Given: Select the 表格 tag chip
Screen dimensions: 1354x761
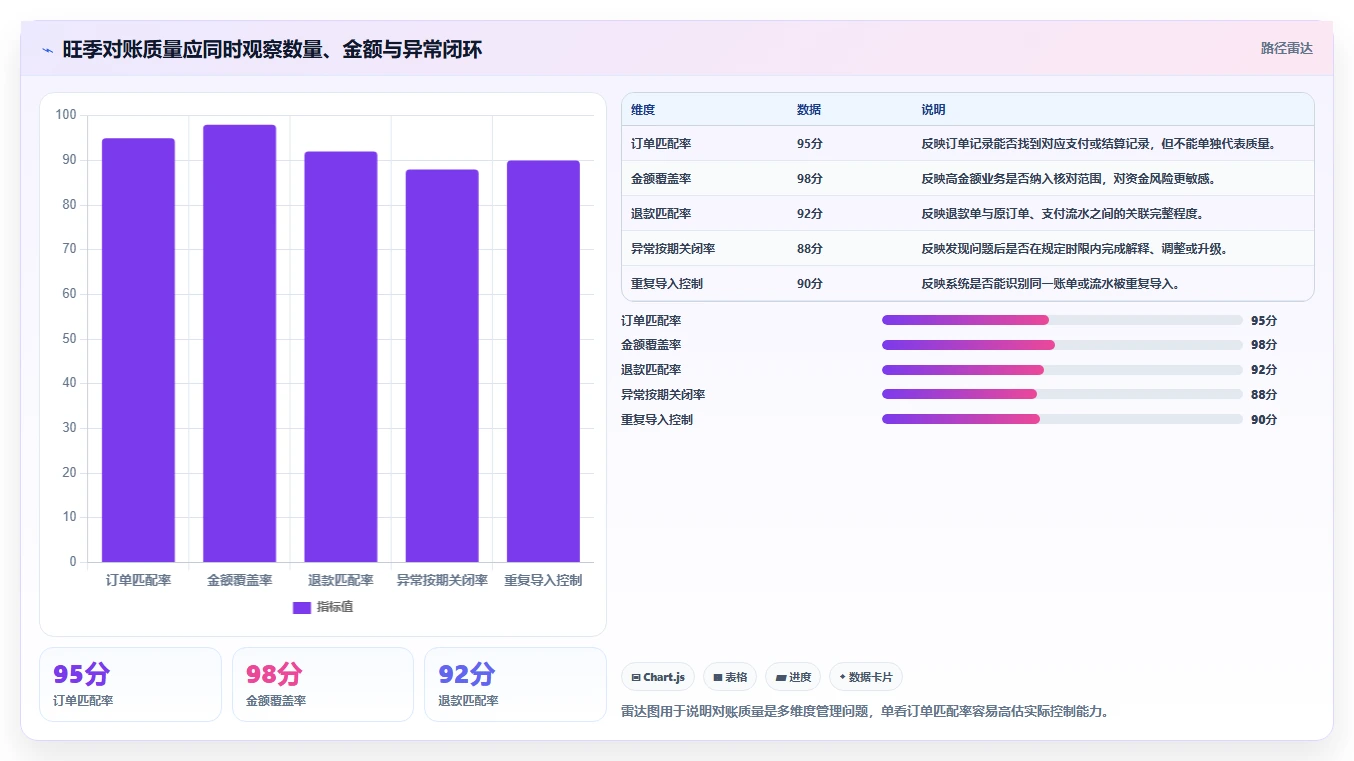Looking at the screenshot, I should pyautogui.click(x=730, y=677).
